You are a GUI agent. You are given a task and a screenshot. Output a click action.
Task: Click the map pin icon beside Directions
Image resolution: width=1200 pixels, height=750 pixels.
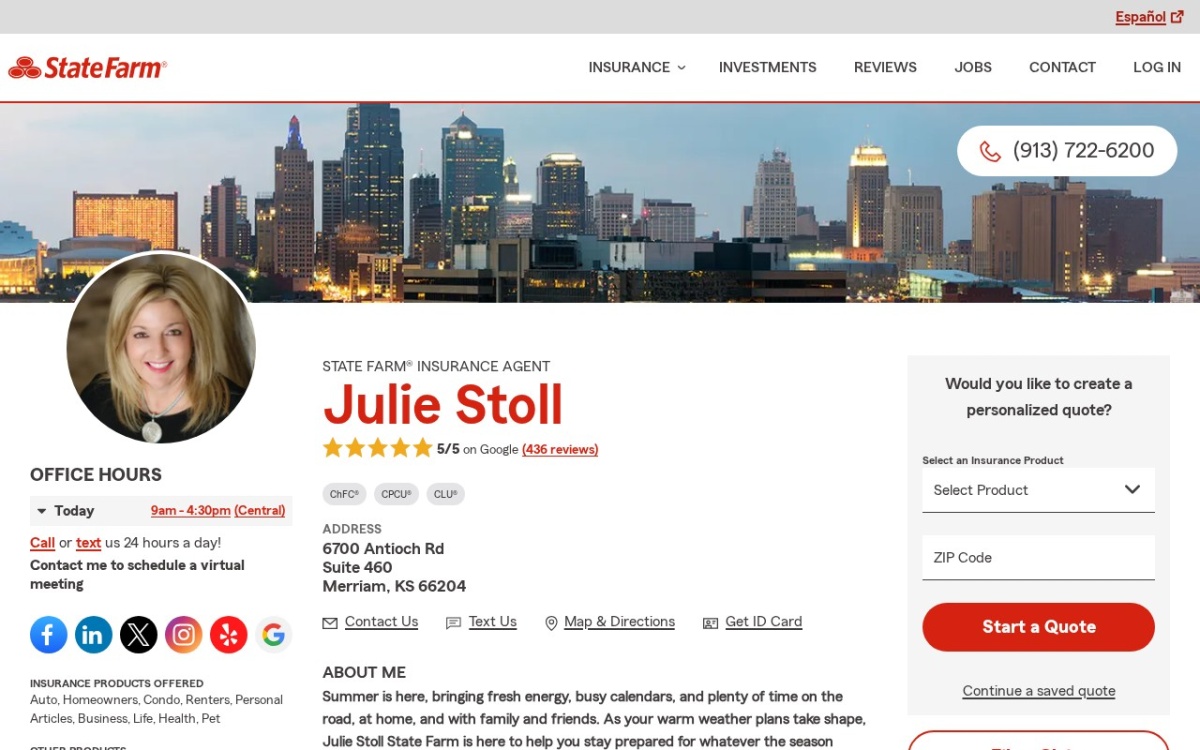[x=551, y=623]
